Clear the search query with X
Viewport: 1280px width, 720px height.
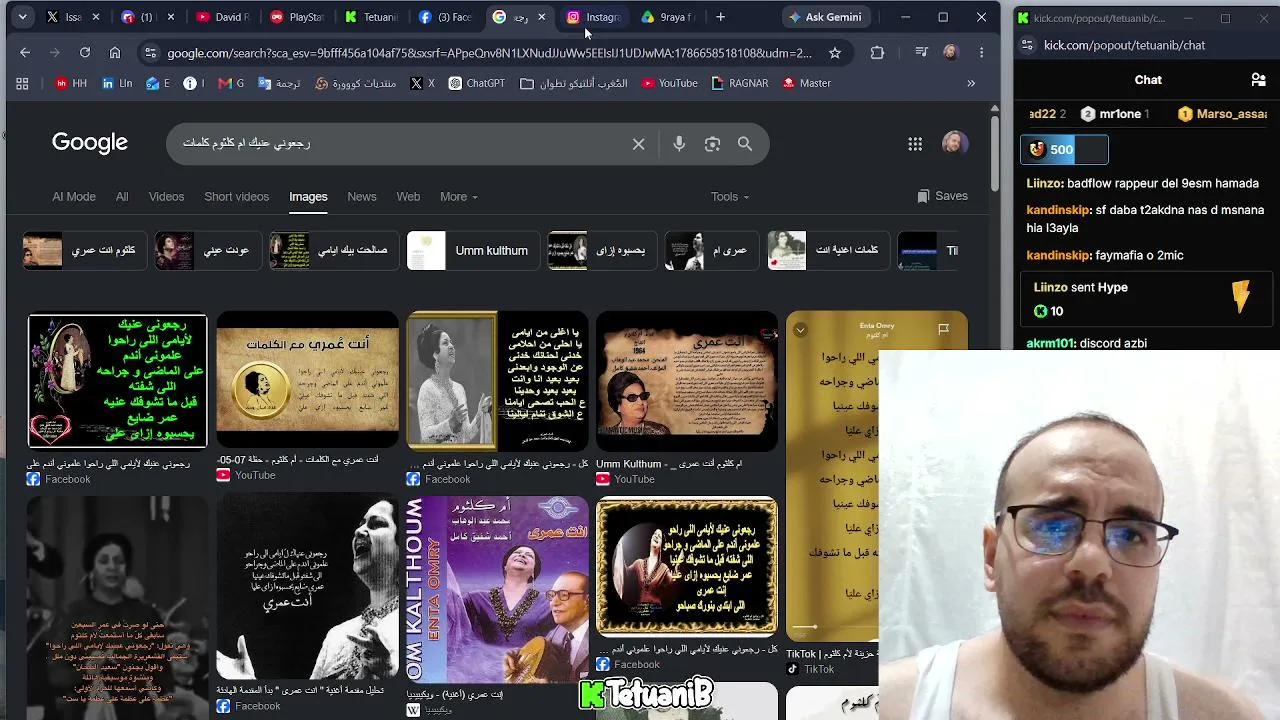(x=638, y=144)
